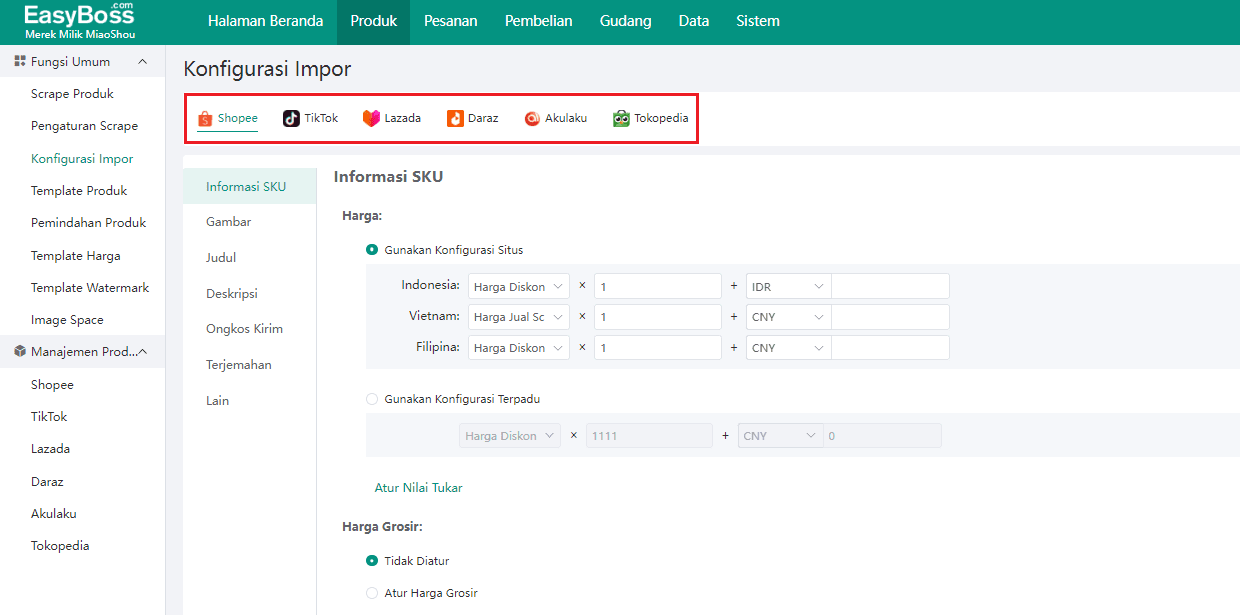Open Halaman Beranda top menu
Image resolution: width=1240 pixels, height=615 pixels.
(x=265, y=21)
